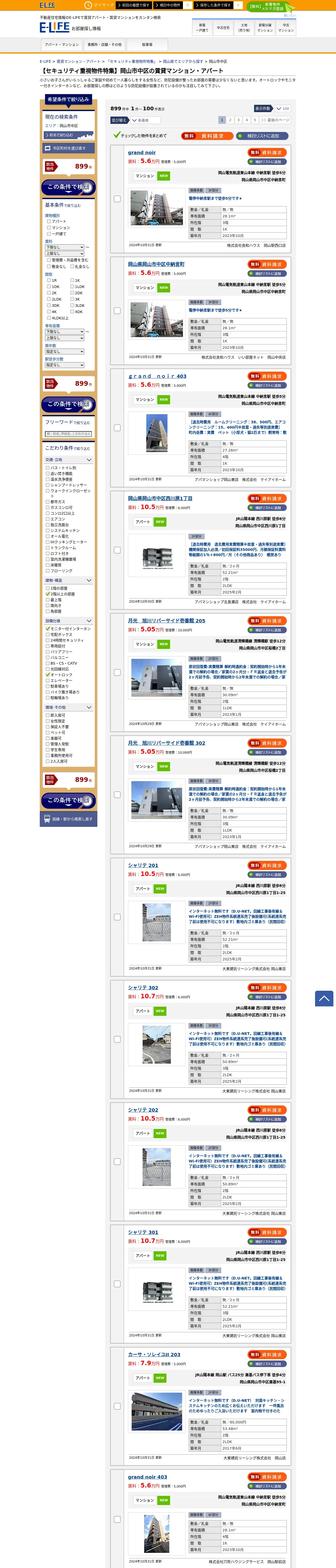The image size is (336, 1568).
Task: Open the 表示件数 100 dropdown
Action: (x=282, y=108)
